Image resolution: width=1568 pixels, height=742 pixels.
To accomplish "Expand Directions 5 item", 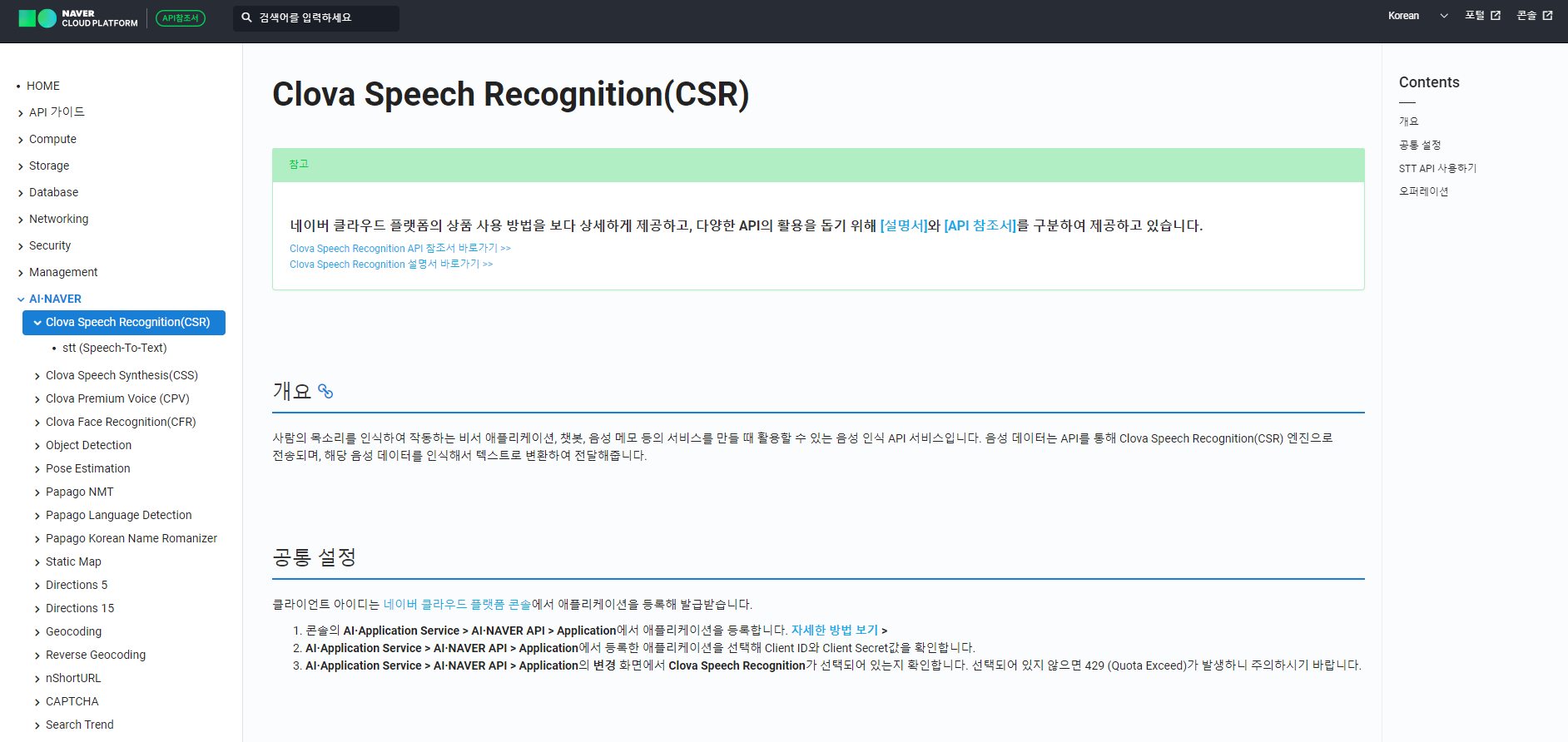I will click(x=77, y=585).
